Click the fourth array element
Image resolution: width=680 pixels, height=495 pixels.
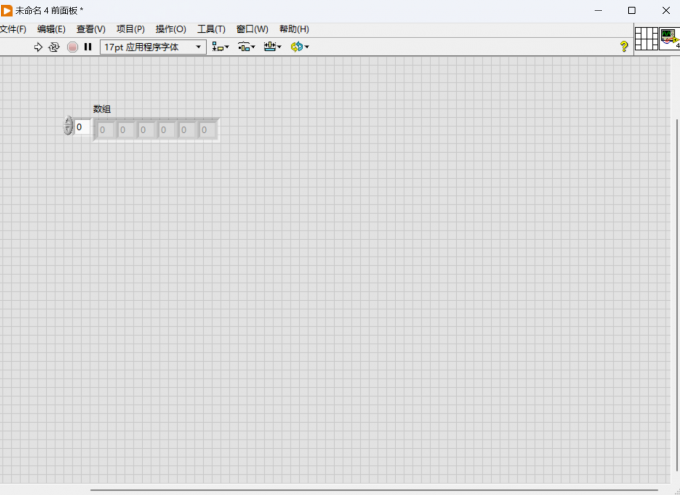[x=167, y=130]
